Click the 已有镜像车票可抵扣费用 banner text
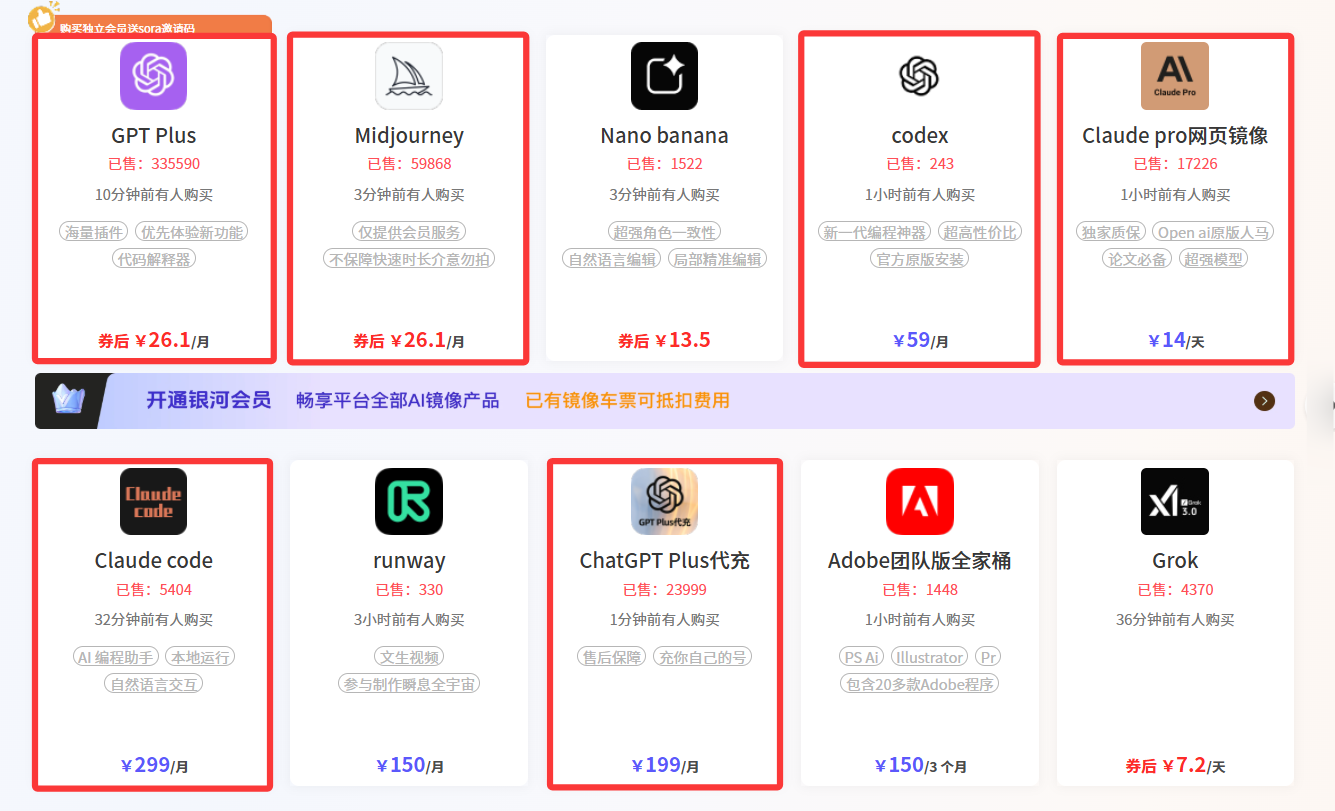Image resolution: width=1335 pixels, height=811 pixels. click(x=628, y=401)
